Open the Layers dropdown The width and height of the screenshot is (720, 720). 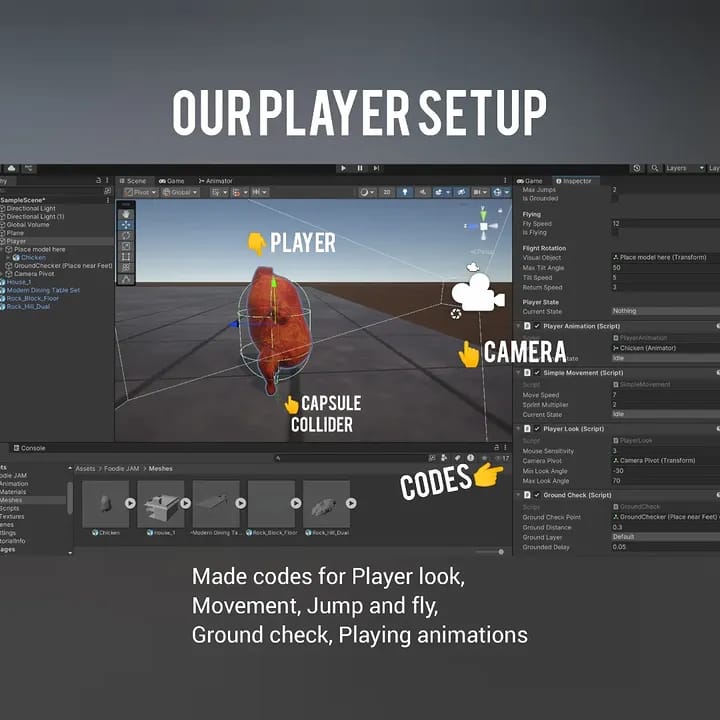[685, 168]
